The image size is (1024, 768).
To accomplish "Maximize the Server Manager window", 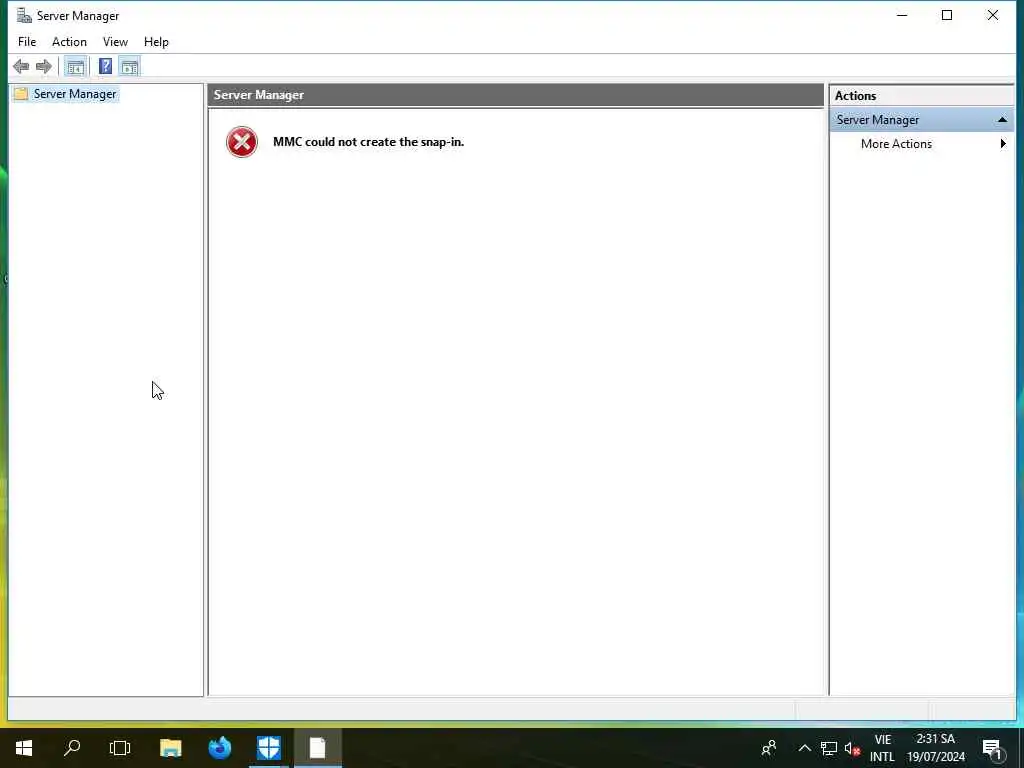I will pos(947,15).
